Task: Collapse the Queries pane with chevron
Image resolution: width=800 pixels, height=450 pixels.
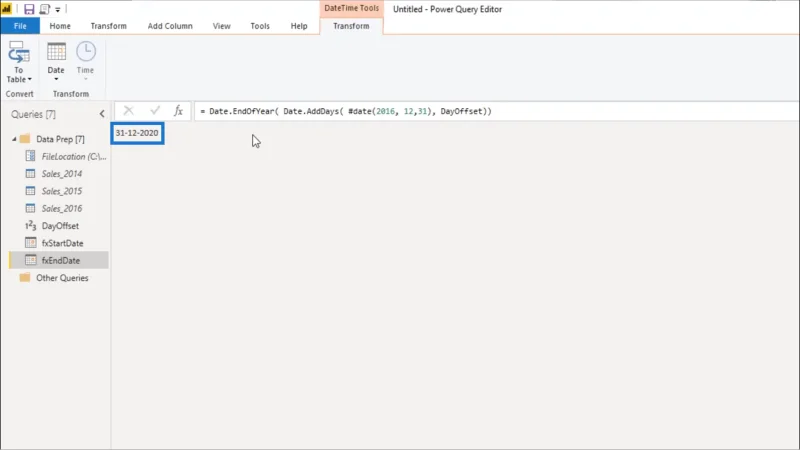Action: (102, 114)
